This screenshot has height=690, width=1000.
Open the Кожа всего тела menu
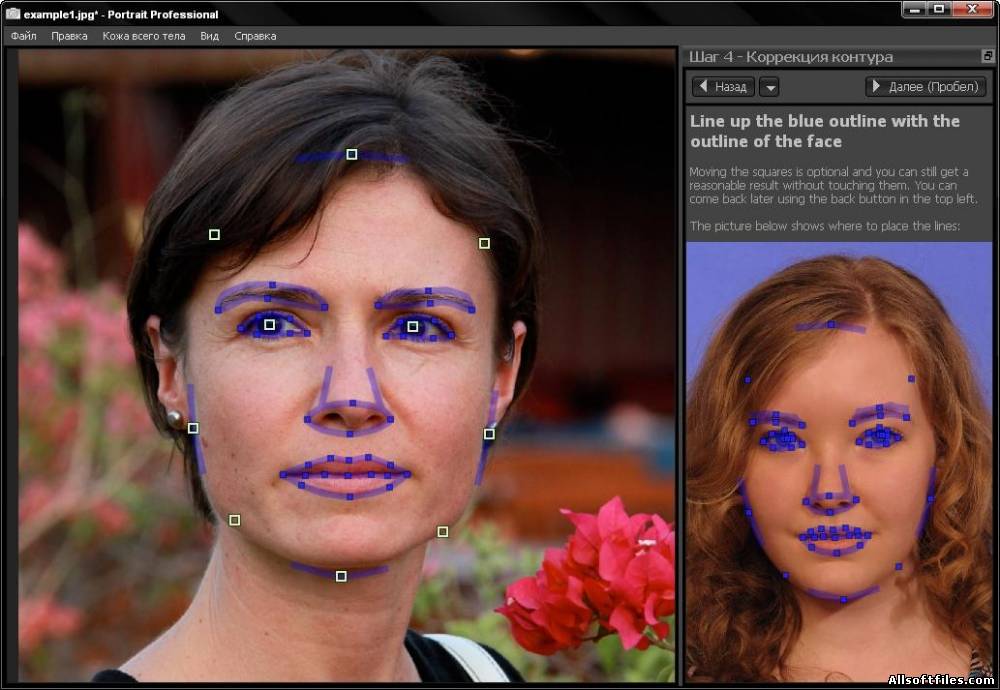tap(143, 36)
